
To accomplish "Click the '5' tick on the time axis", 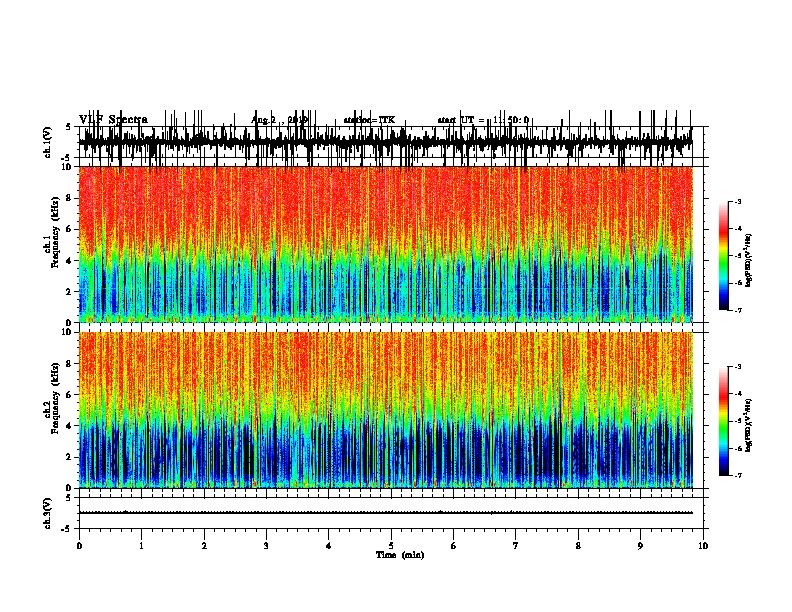I will click(391, 546).
